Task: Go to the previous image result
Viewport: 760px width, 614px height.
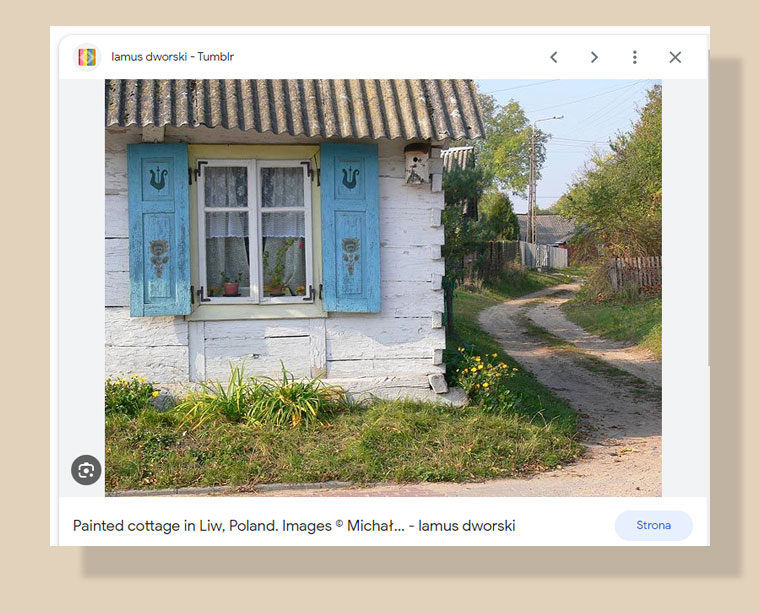Action: click(554, 57)
